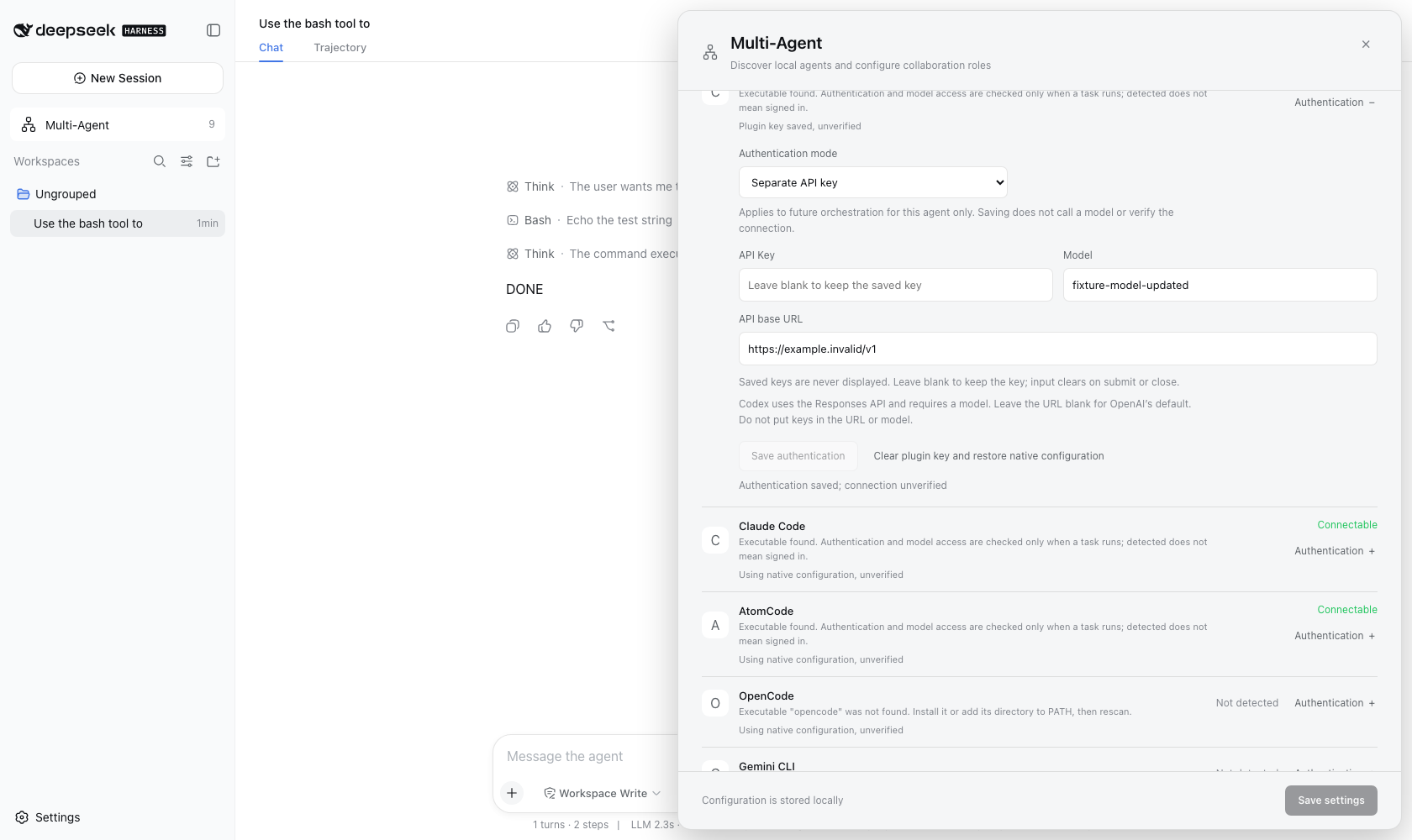The width and height of the screenshot is (1412, 840).
Task: Expand the Bash step row
Action: pyautogui.click(x=589, y=220)
